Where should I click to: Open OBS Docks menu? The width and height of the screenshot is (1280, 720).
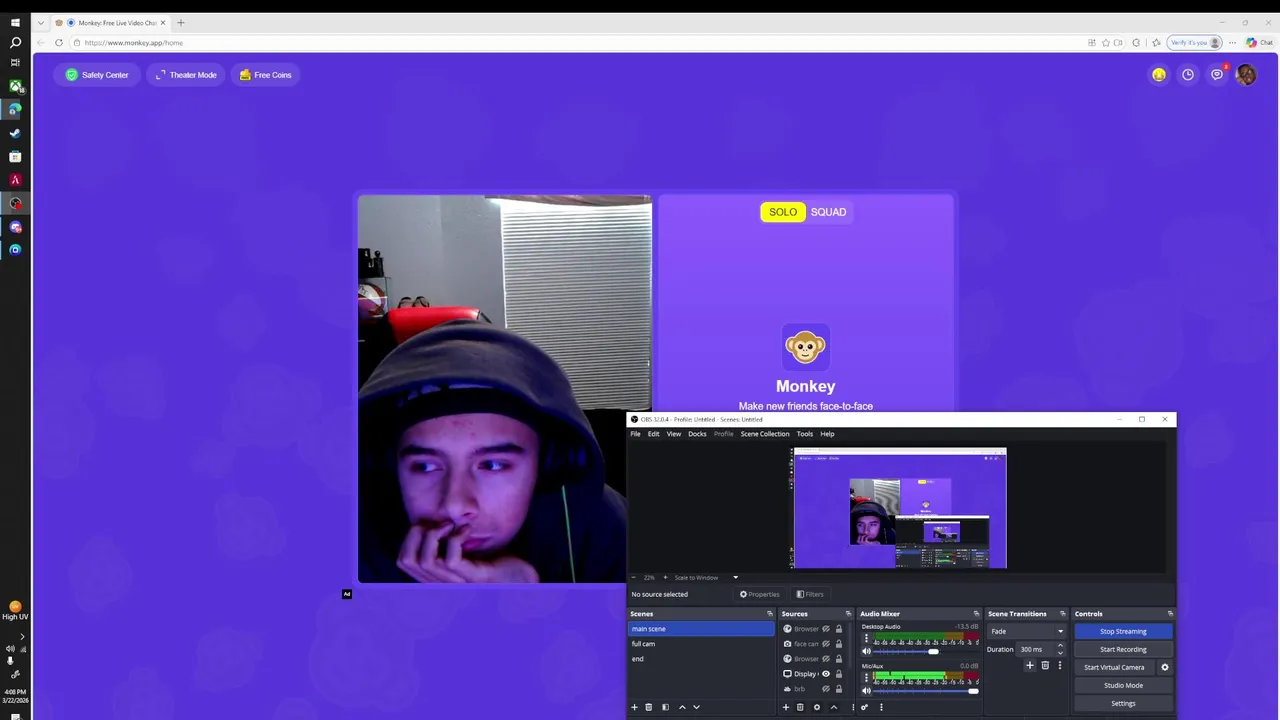(697, 434)
